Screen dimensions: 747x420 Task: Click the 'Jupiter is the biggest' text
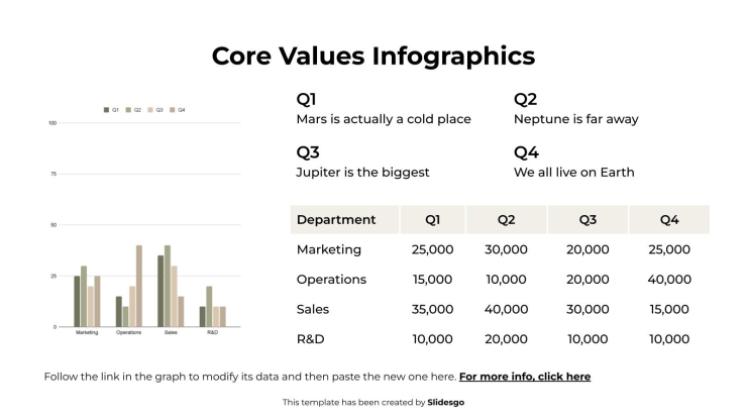pyautogui.click(x=363, y=172)
